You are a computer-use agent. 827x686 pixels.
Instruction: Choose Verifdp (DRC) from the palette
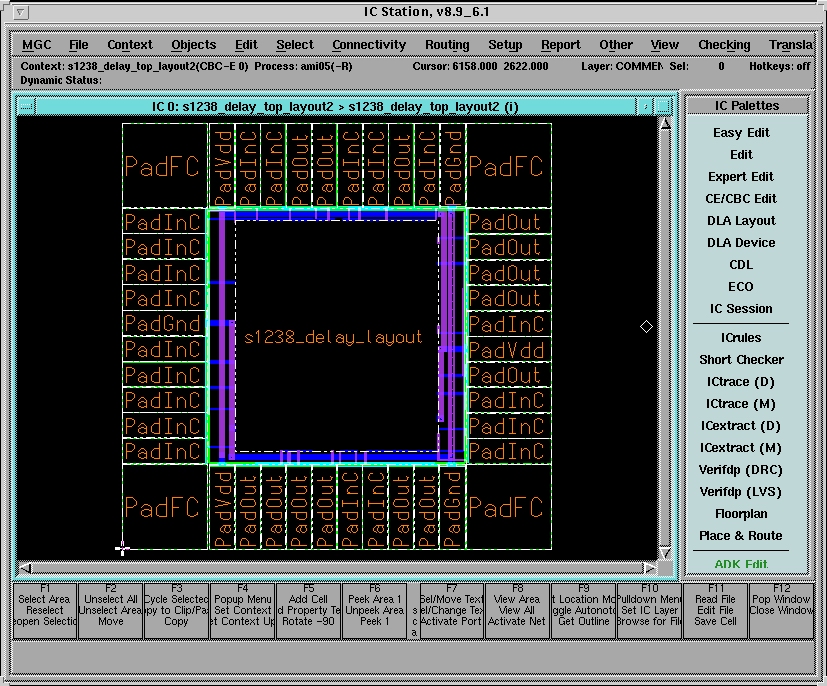(741, 470)
